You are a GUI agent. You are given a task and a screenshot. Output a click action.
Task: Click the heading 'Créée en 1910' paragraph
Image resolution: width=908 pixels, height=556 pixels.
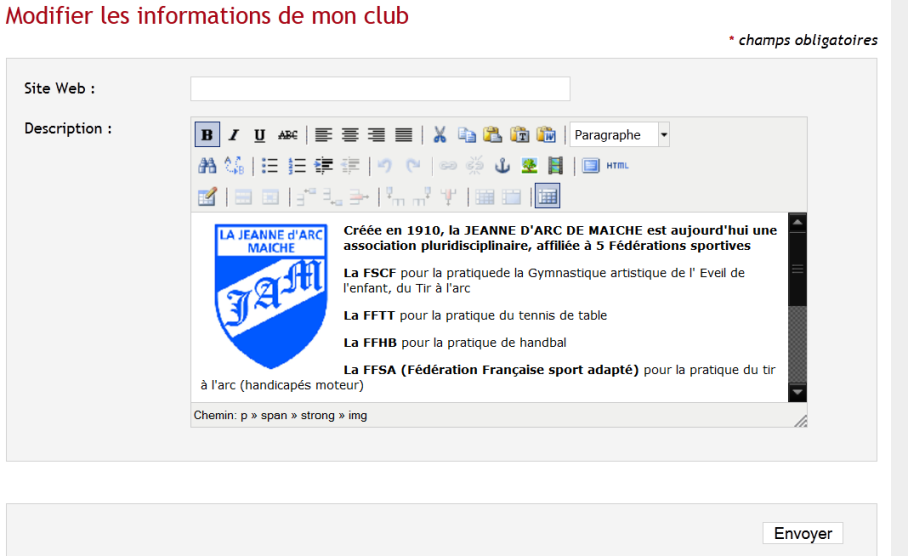[560, 238]
